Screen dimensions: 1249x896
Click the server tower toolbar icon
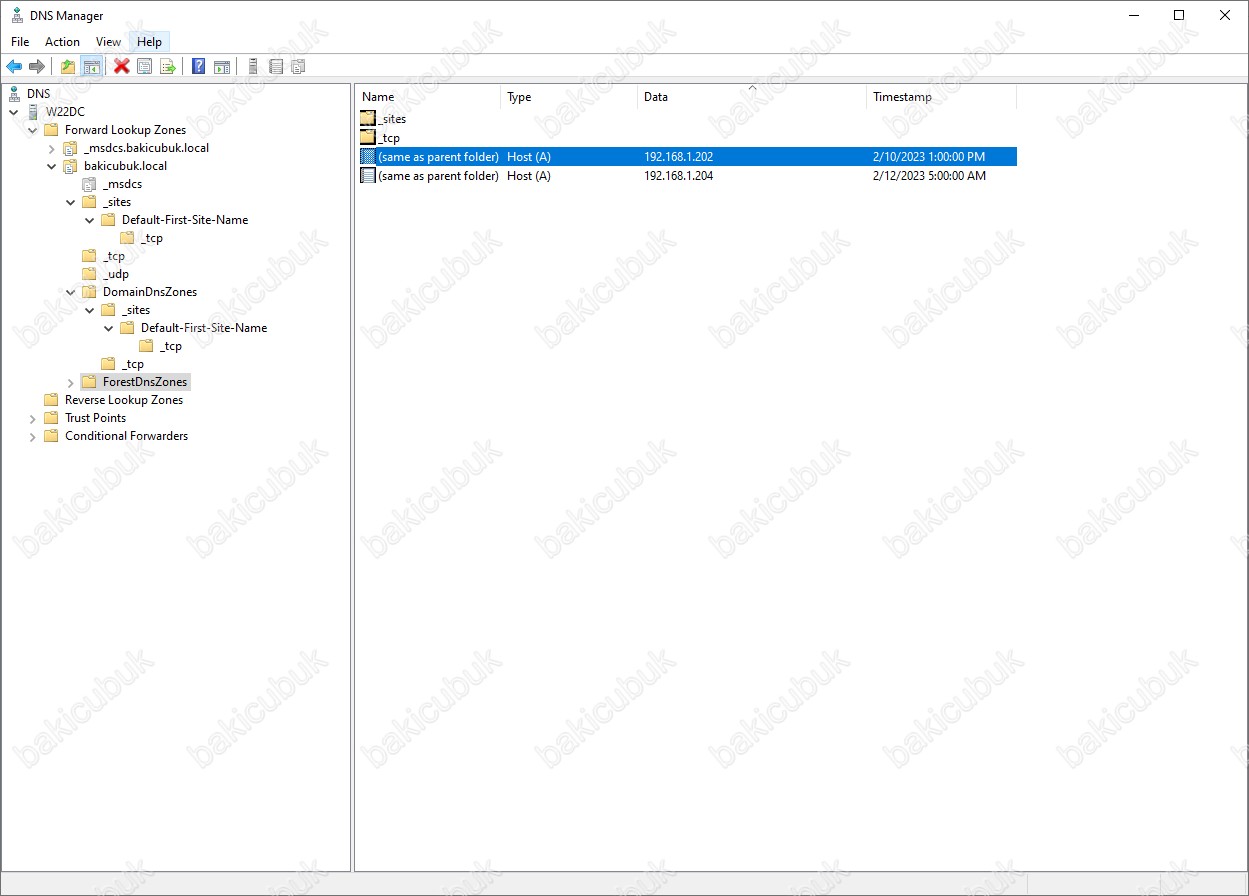point(253,67)
